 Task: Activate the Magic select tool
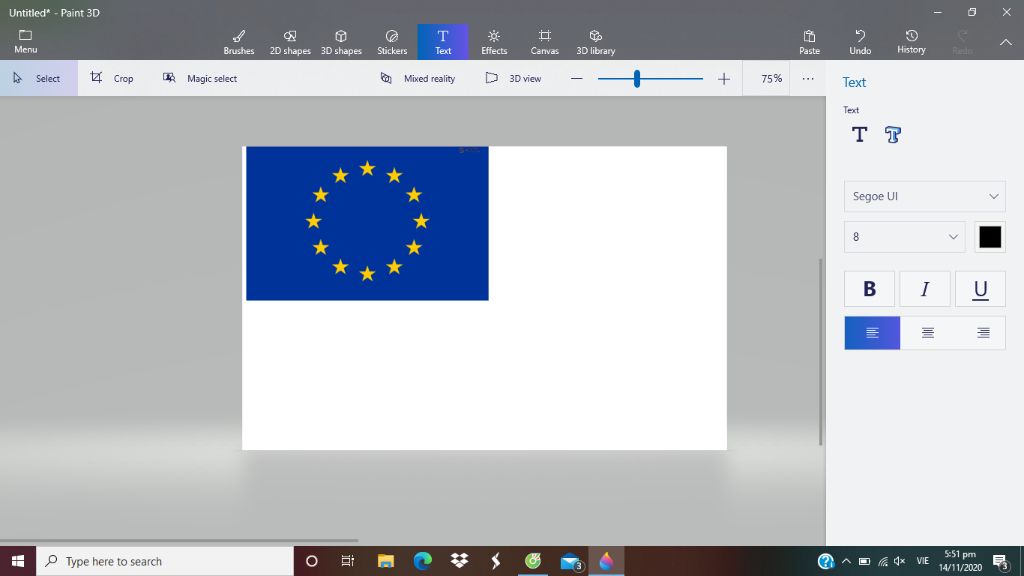click(x=200, y=77)
